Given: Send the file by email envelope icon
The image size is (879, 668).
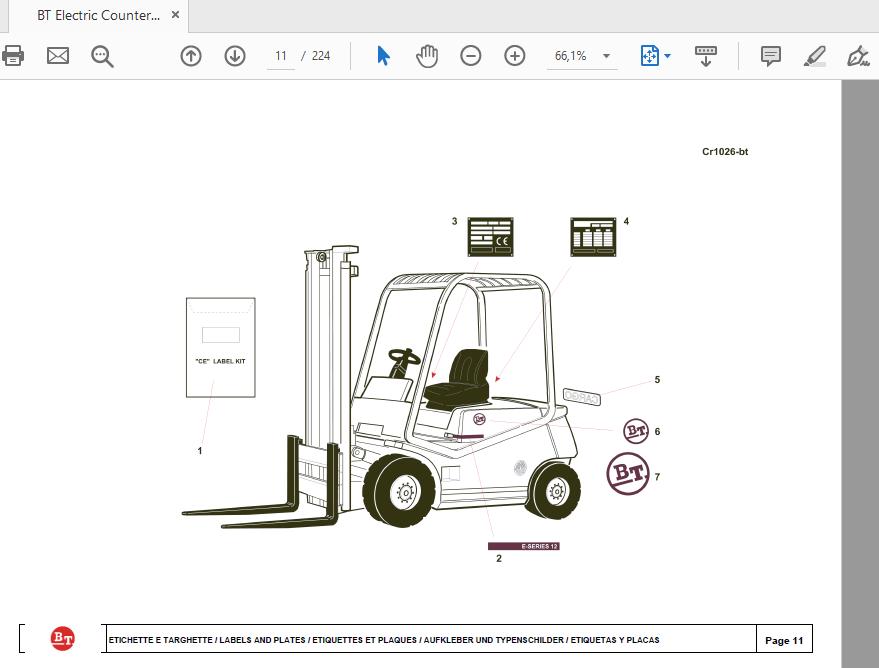Looking at the screenshot, I should [x=58, y=56].
